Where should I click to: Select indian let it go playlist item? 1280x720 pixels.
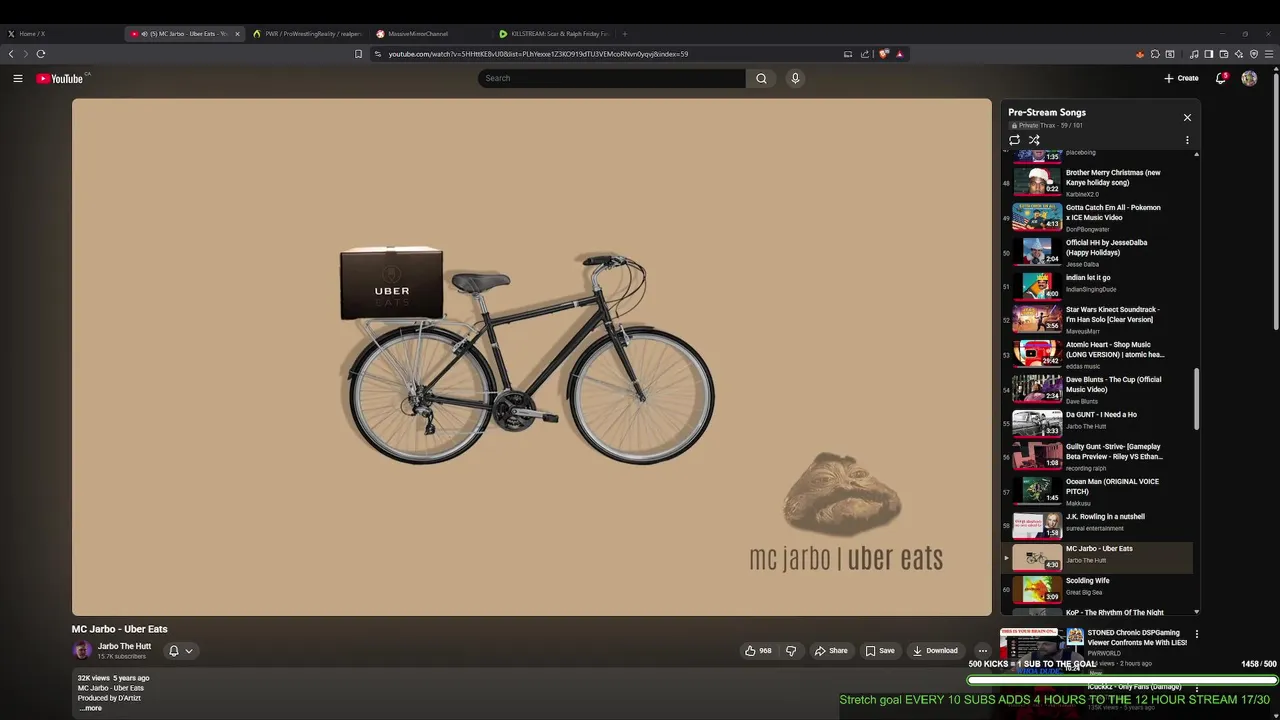pyautogui.click(x=1097, y=285)
